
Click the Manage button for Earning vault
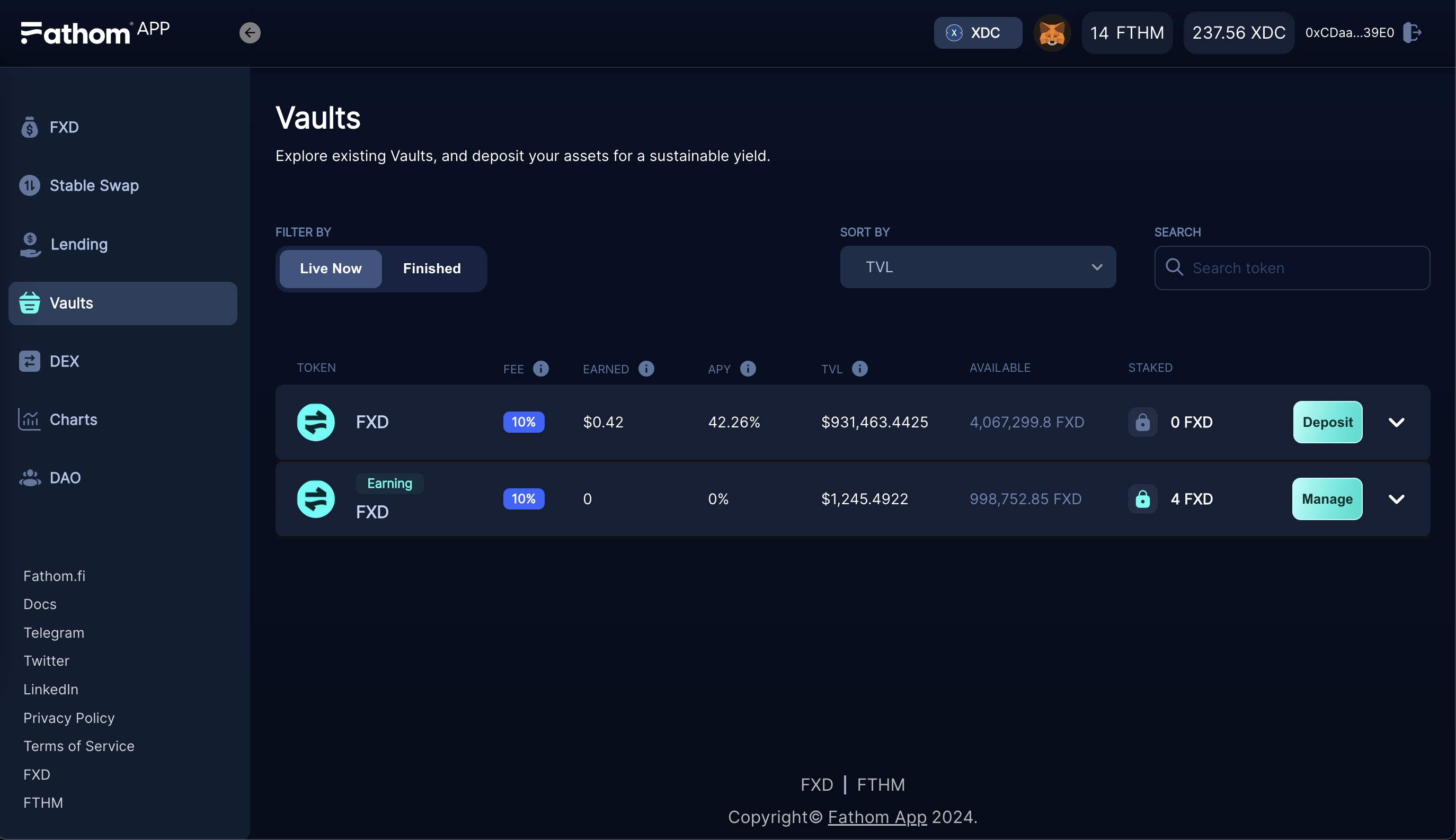point(1327,499)
